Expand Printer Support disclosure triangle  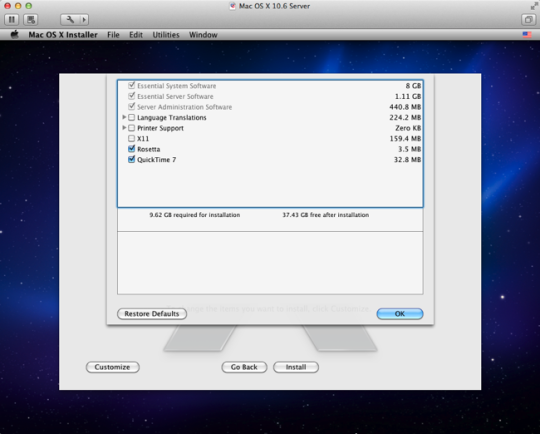tap(124, 128)
